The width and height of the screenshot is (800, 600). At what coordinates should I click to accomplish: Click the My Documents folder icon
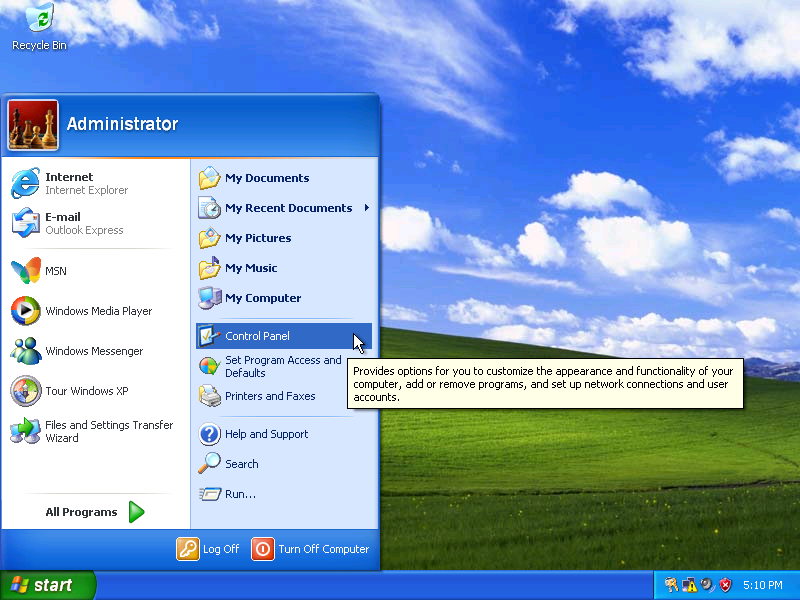pyautogui.click(x=210, y=178)
